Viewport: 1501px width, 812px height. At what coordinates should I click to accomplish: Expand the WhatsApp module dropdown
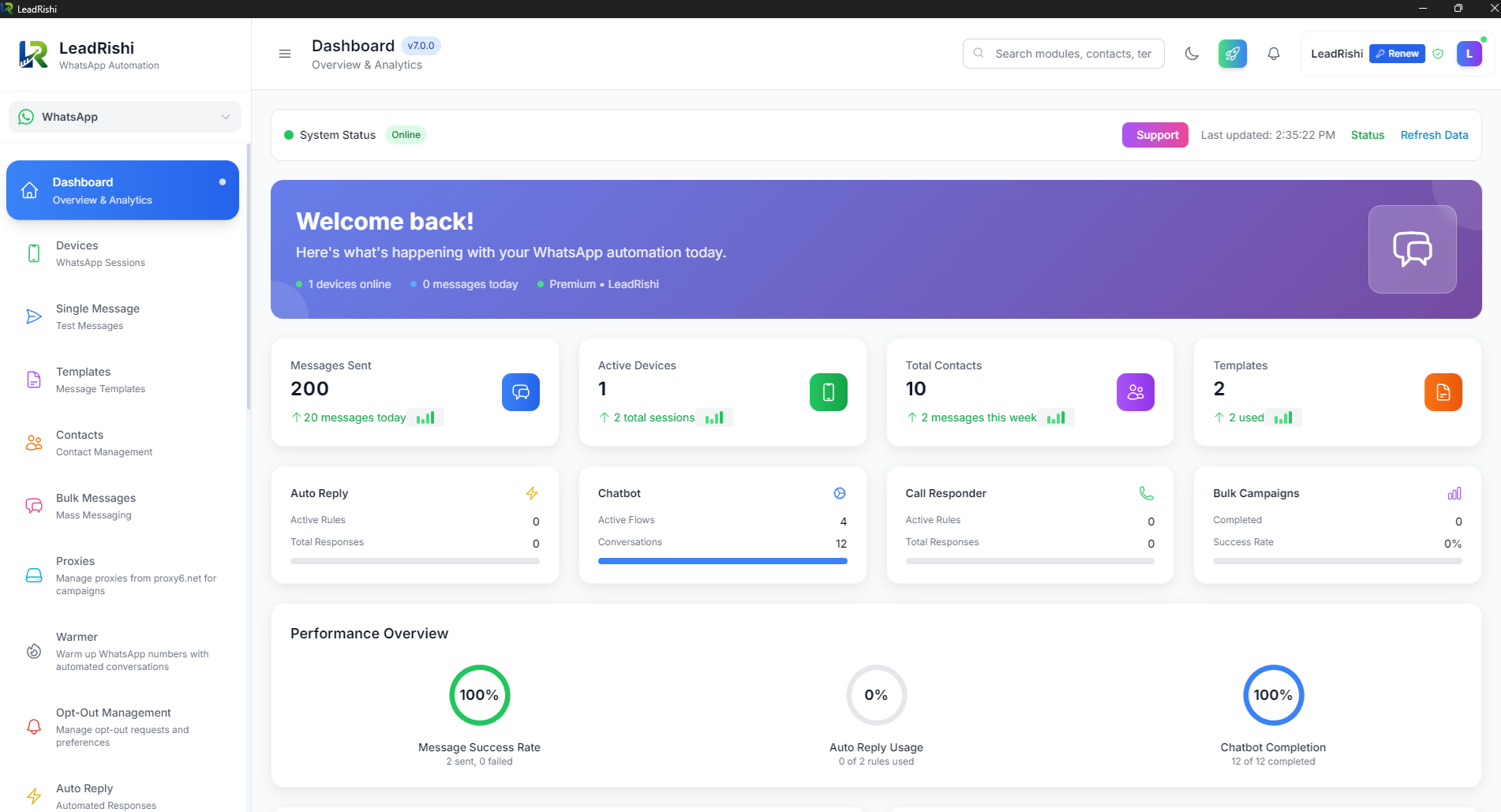coord(125,117)
